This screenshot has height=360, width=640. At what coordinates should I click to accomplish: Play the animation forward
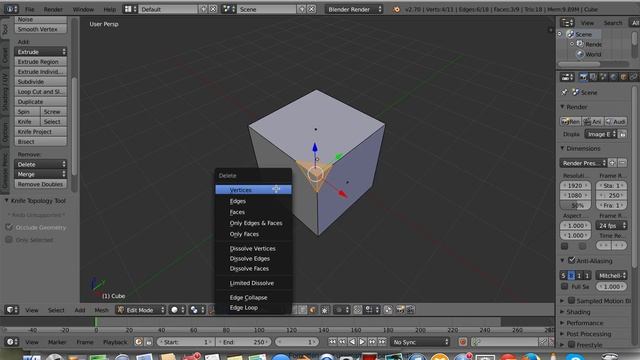click(362, 342)
